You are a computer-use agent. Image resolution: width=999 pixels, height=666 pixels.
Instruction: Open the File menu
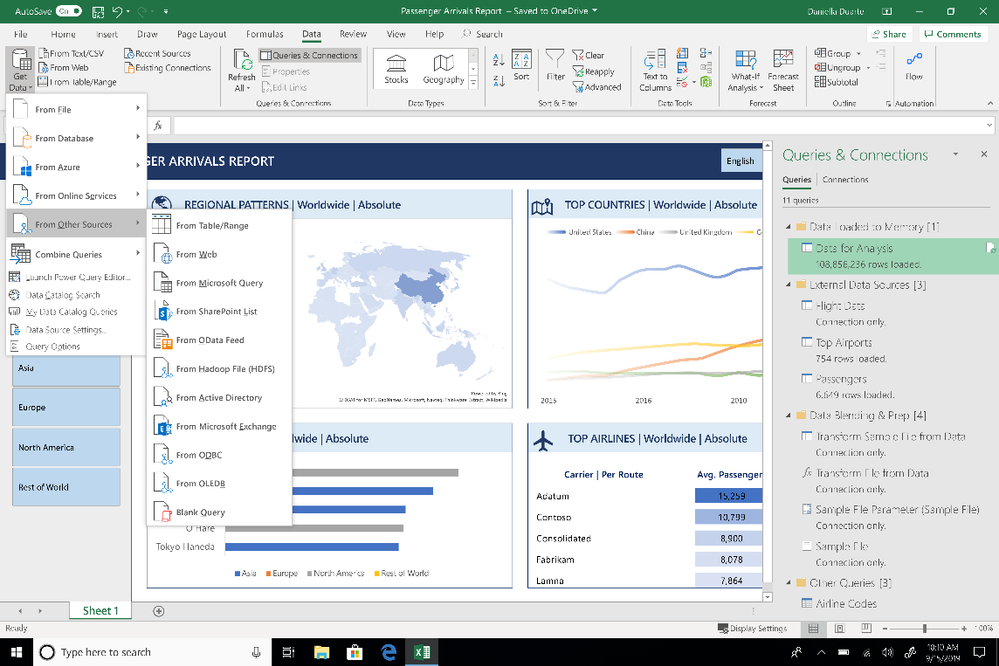(20, 34)
